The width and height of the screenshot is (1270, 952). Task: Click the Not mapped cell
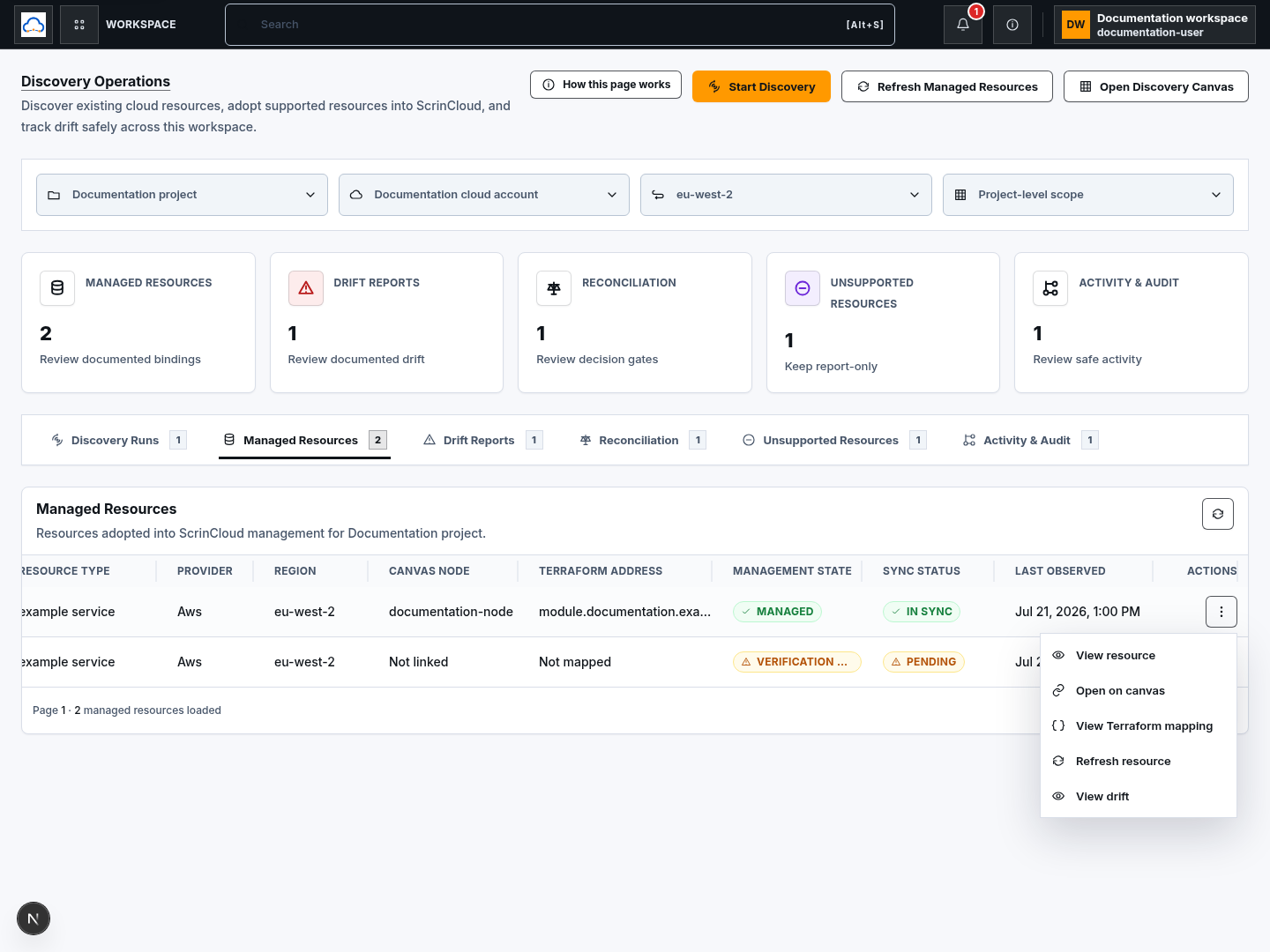[x=575, y=662]
